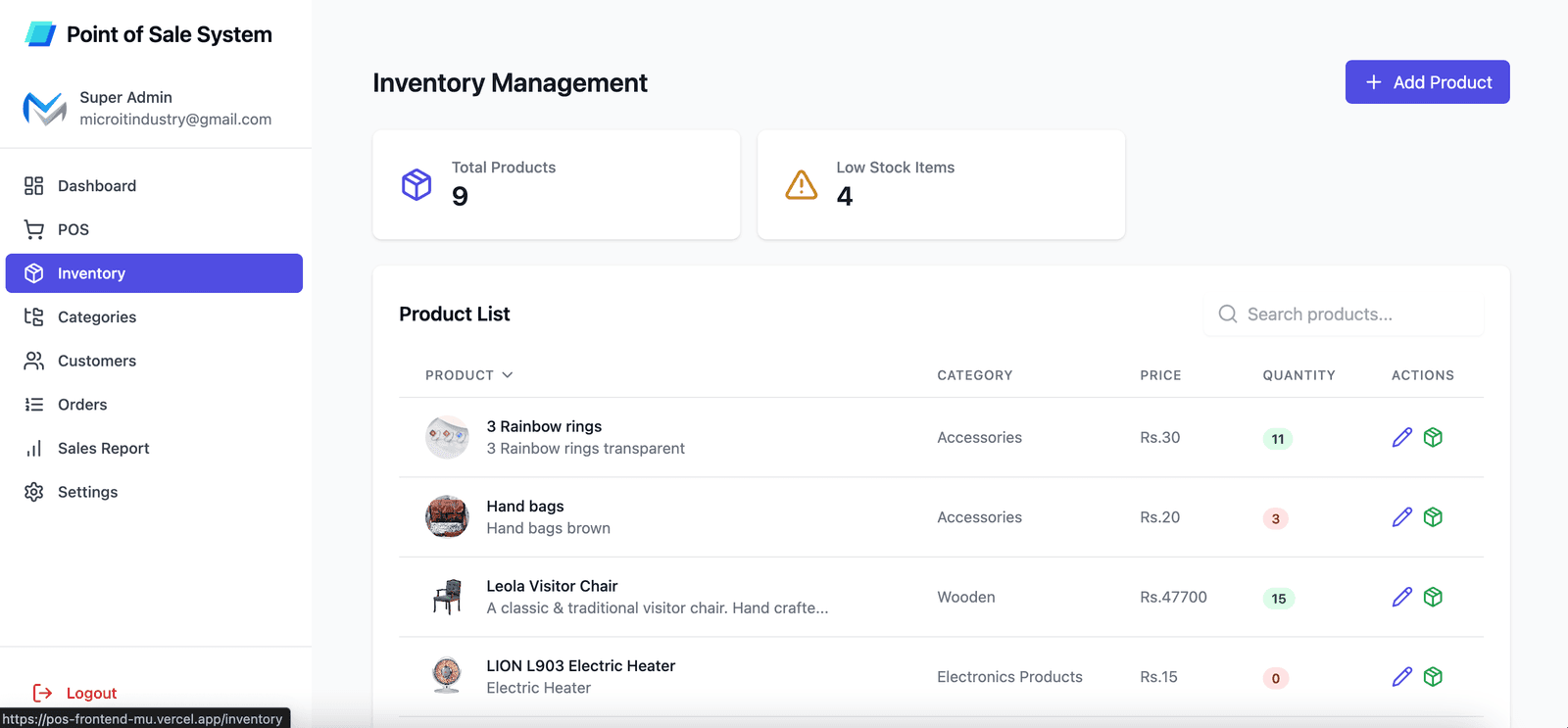Click the Leola Visitor Chair thumbnail
The height and width of the screenshot is (728, 1568).
447,597
